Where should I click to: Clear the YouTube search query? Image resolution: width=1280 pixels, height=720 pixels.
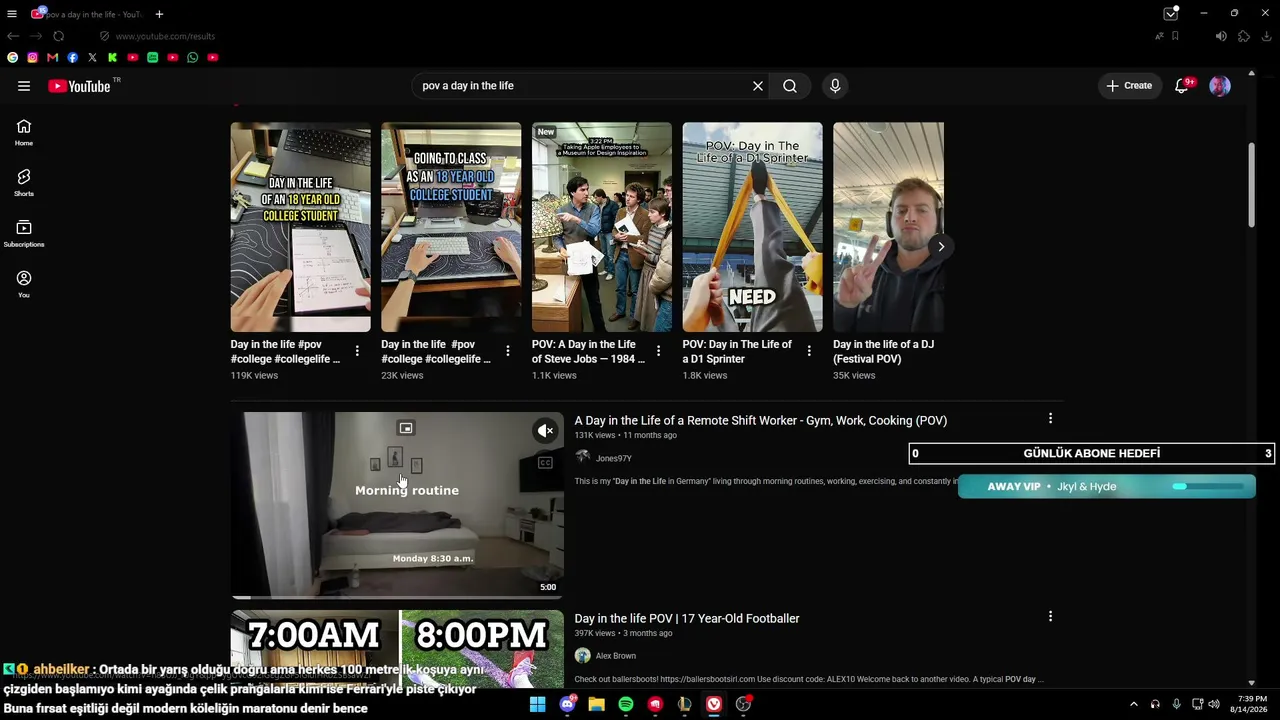[758, 86]
